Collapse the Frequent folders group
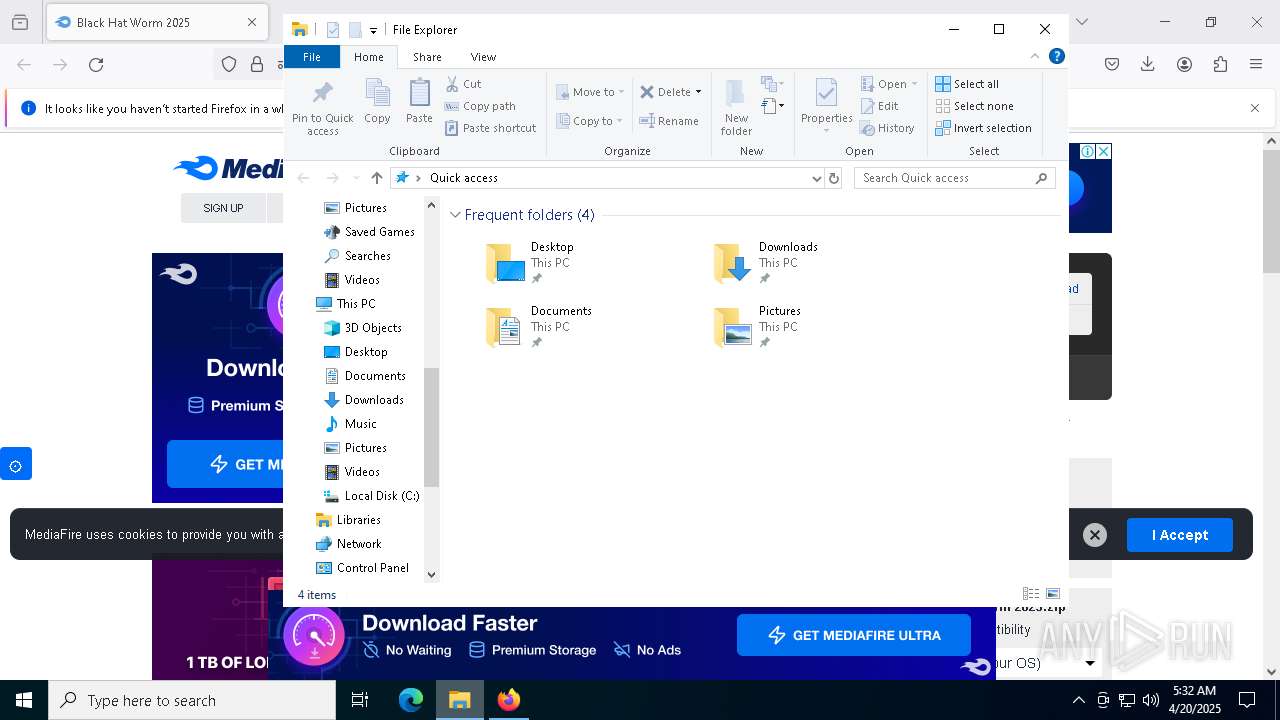The height and width of the screenshot is (720, 1280). pos(455,215)
